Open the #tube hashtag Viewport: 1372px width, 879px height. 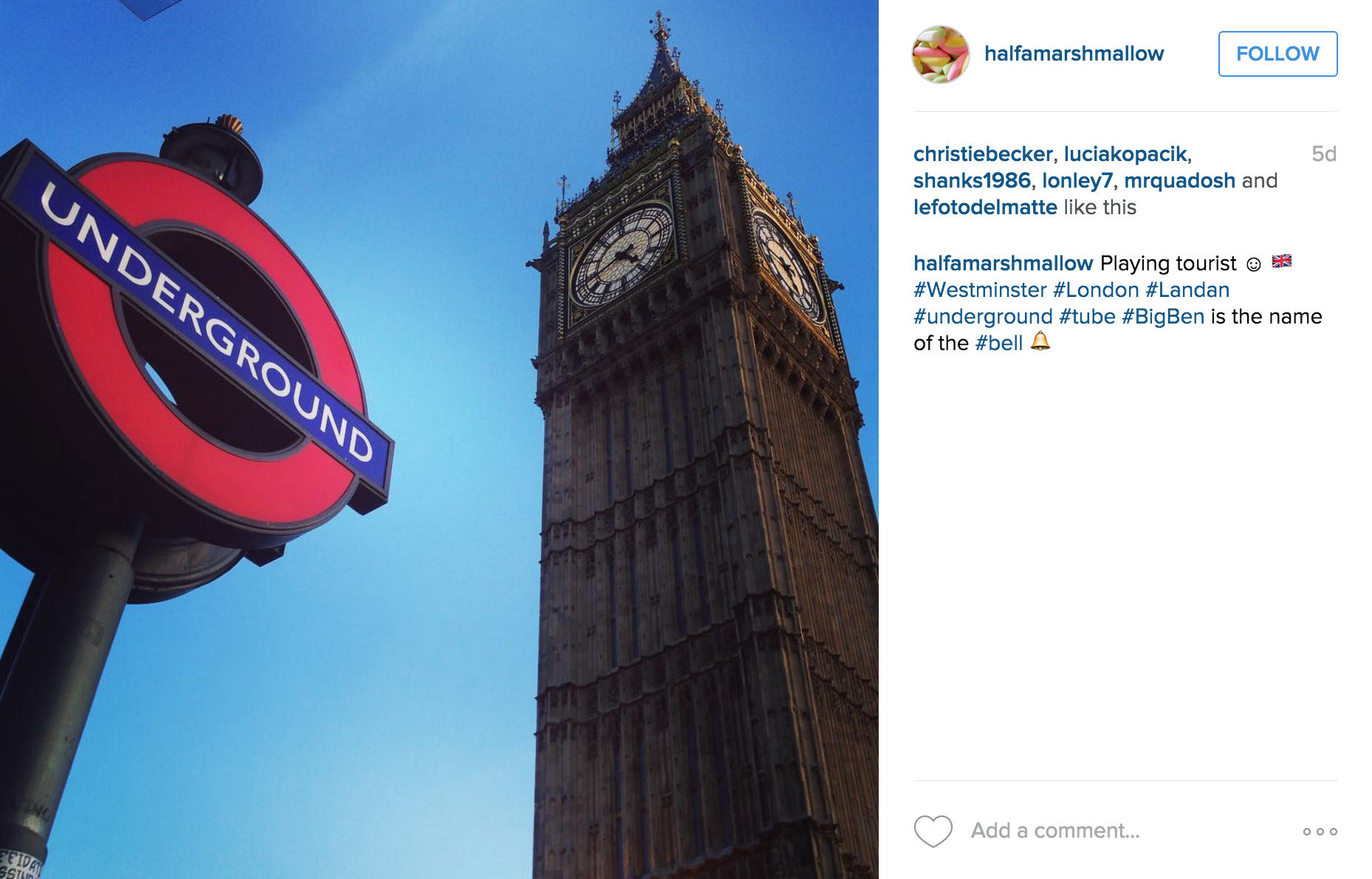pos(1087,316)
